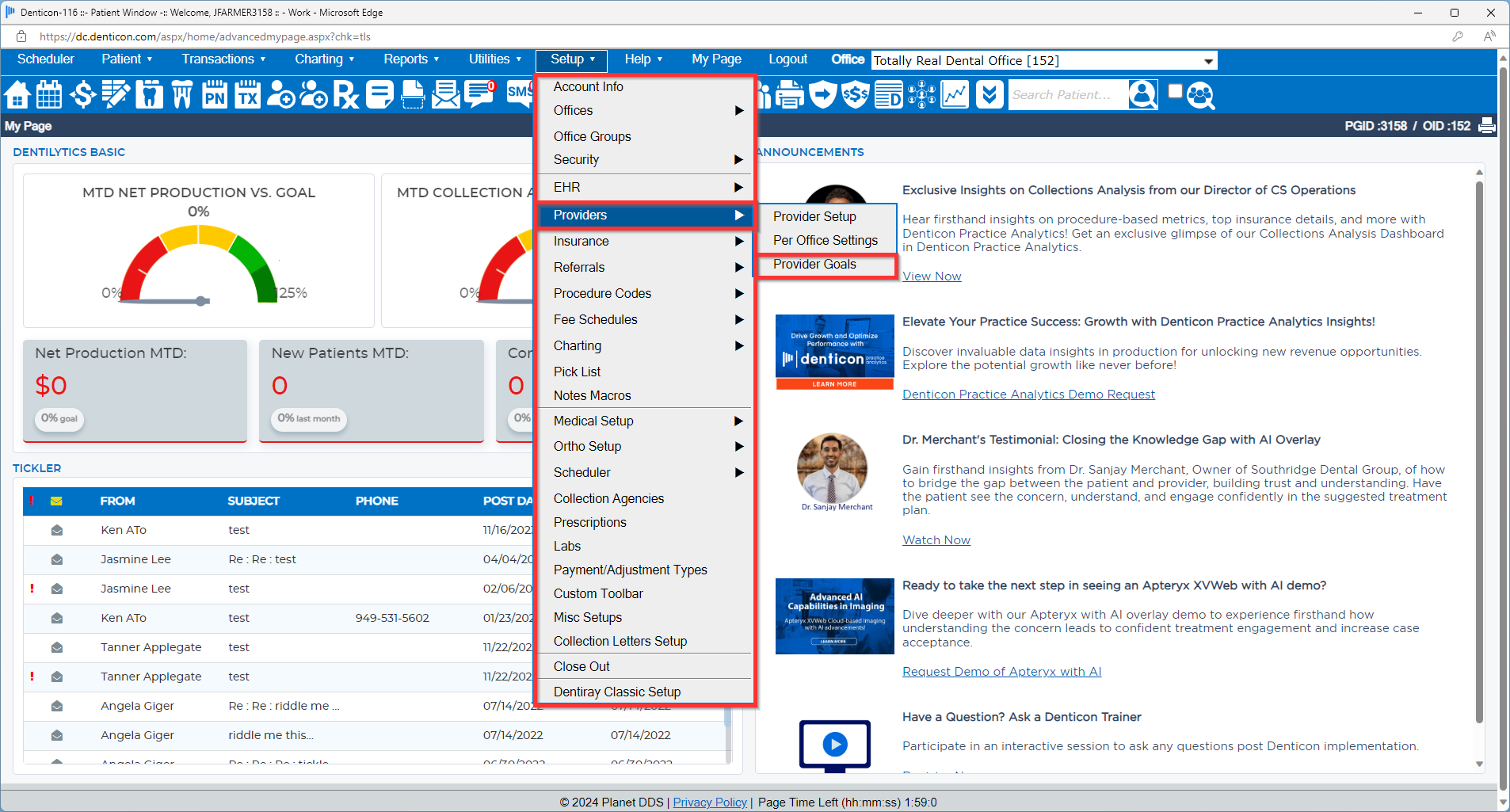Viewport: 1510px width, 812px height.
Task: Go to My Page in the menu bar
Action: click(716, 59)
